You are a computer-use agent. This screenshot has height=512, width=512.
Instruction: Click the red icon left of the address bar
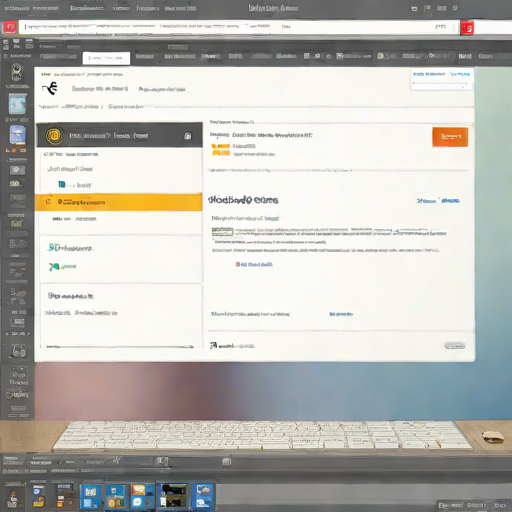[10, 27]
